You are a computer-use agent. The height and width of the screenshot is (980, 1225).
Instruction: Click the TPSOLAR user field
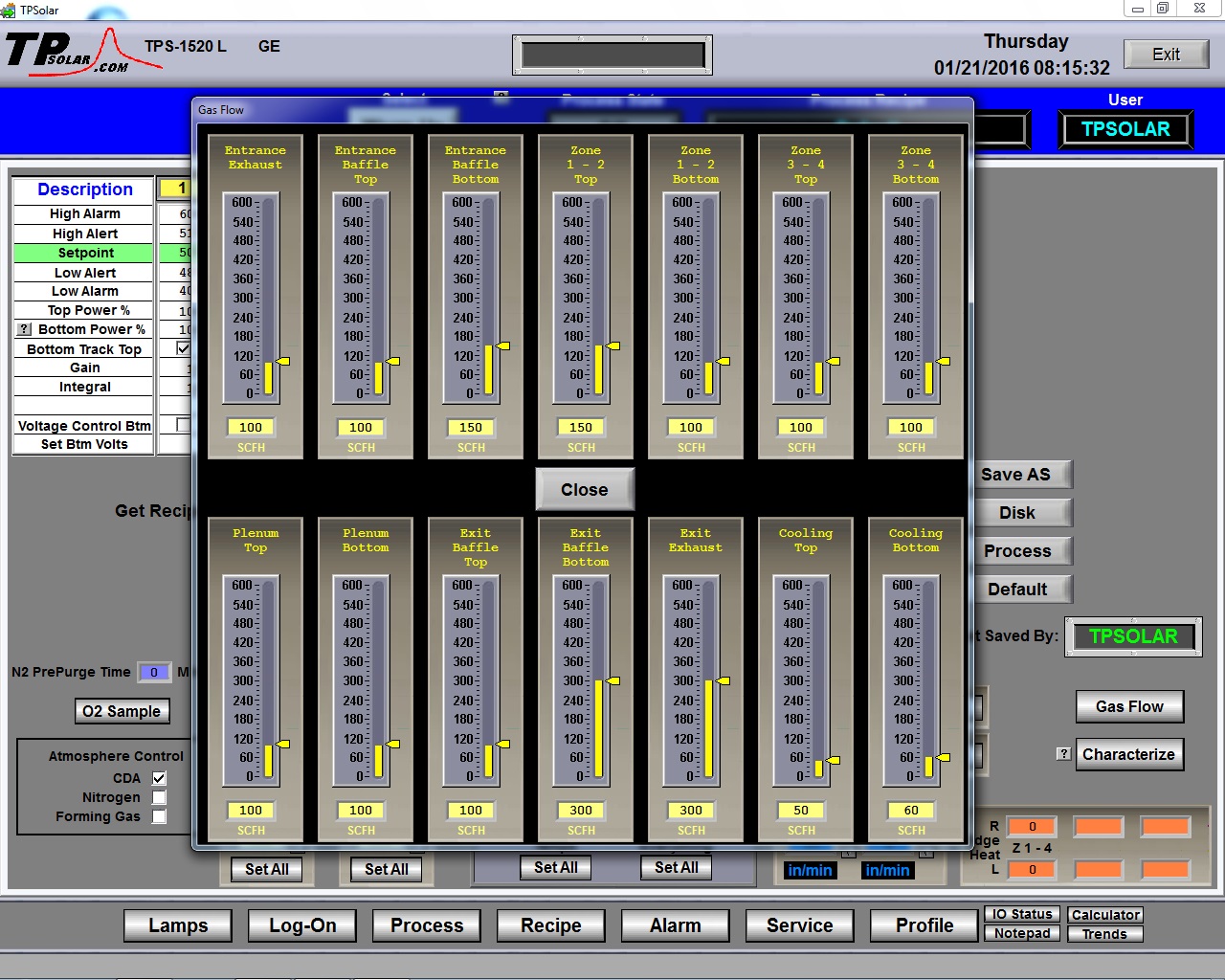(x=1125, y=129)
